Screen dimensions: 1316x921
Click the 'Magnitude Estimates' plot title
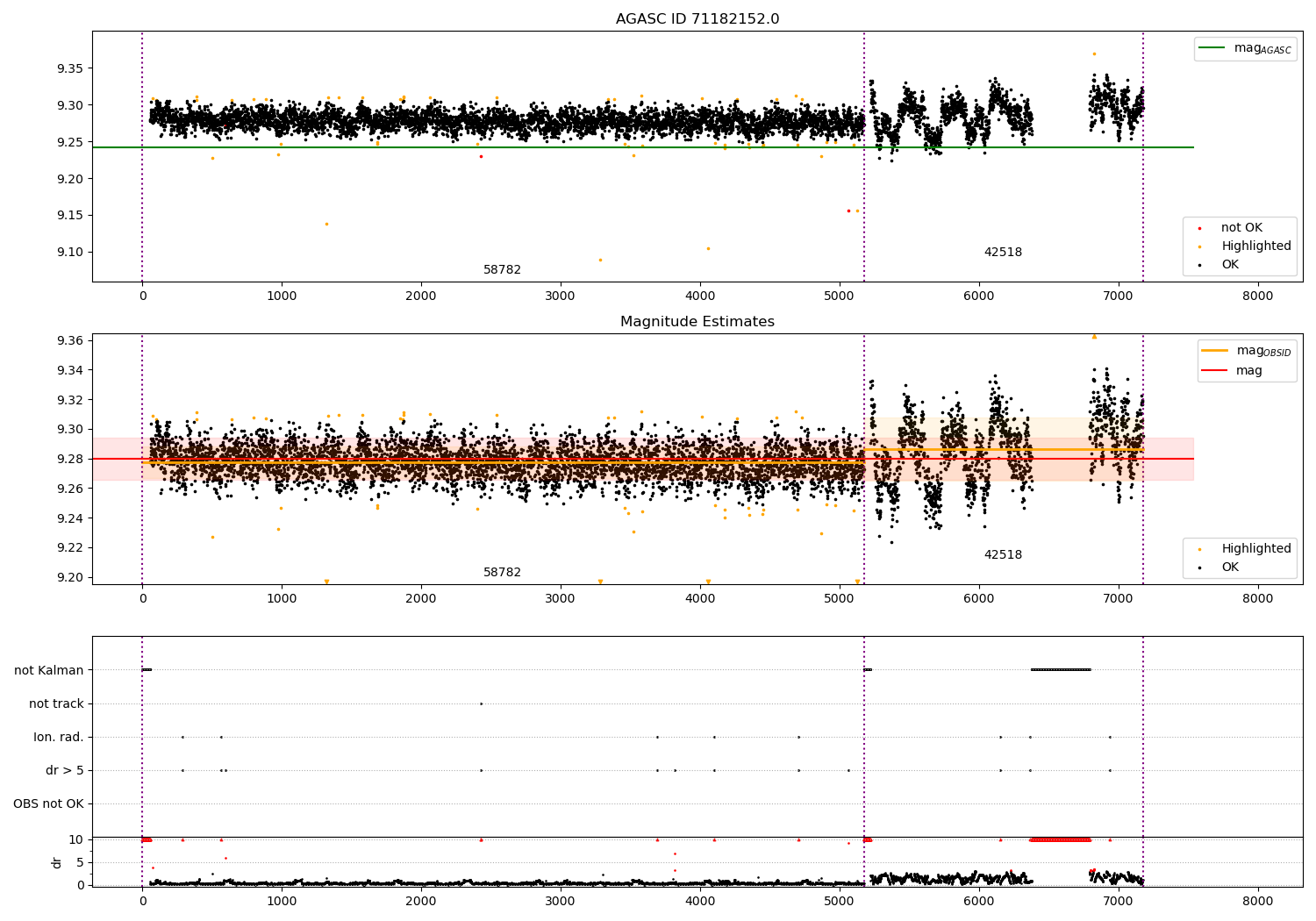tap(697, 322)
